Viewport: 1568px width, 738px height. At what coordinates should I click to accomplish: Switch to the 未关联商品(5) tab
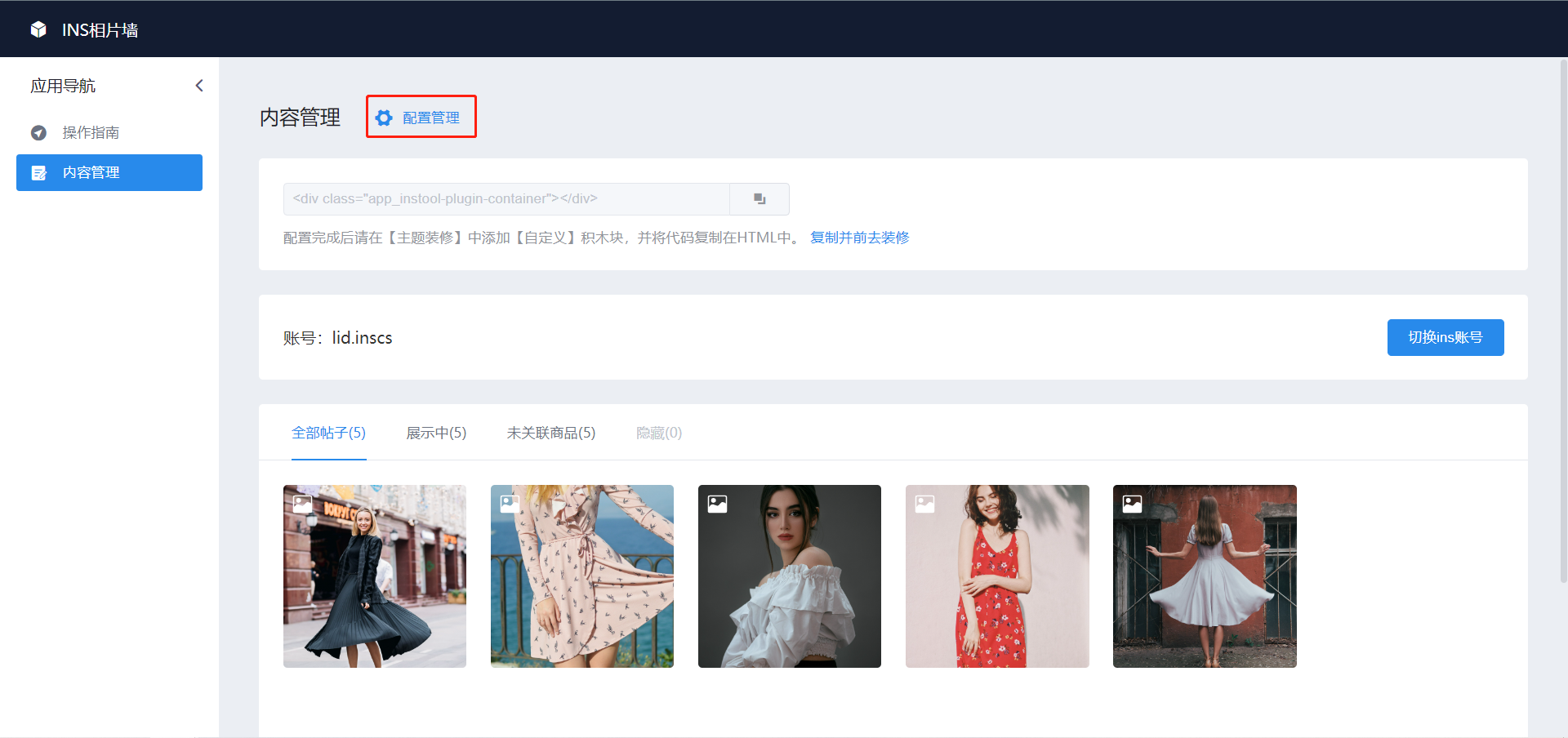point(551,433)
